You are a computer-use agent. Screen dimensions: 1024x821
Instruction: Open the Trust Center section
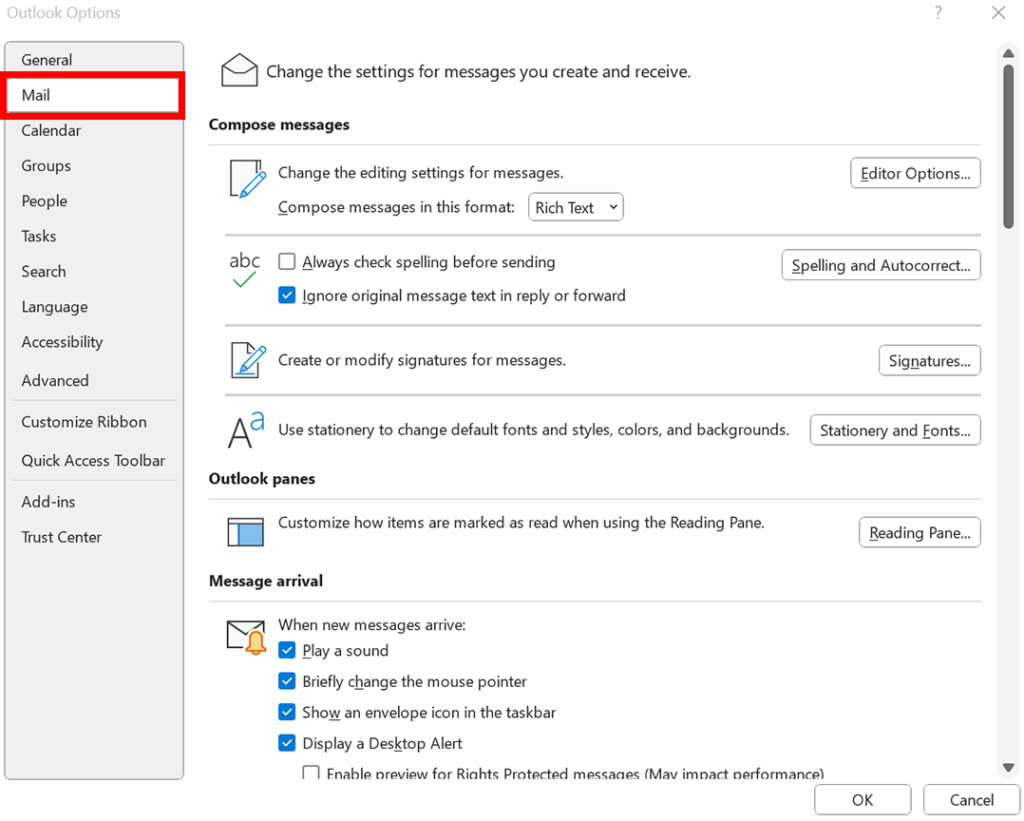[x=61, y=537]
